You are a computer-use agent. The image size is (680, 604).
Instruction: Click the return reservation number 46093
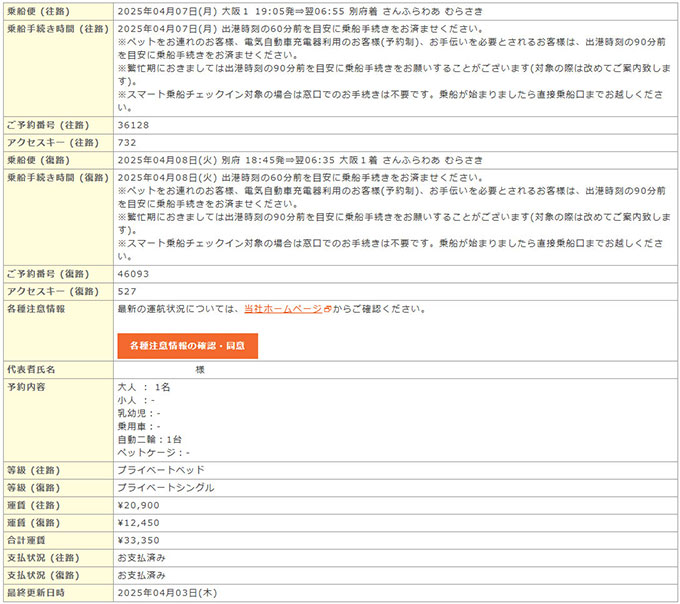point(133,273)
